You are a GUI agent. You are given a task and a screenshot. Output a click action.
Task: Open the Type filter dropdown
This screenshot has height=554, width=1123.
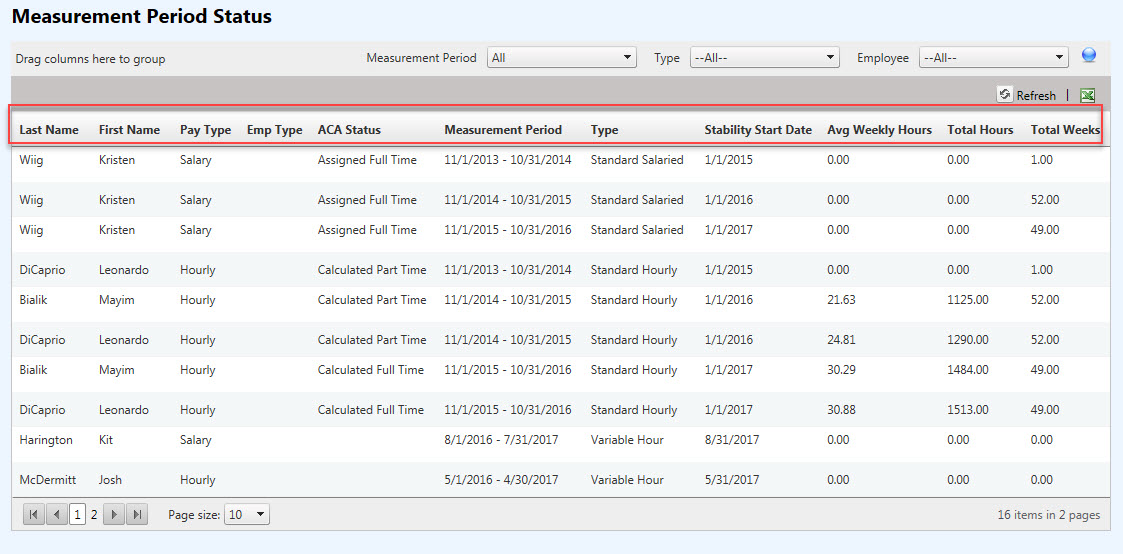764,58
